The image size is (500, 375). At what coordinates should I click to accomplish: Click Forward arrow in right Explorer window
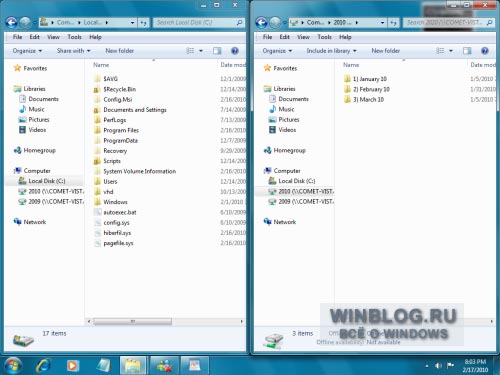tap(275, 22)
